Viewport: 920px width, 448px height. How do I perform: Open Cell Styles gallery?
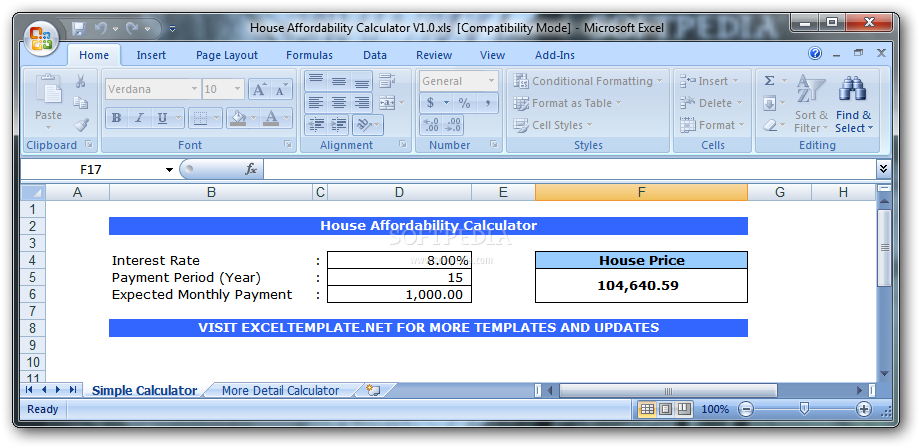[553, 125]
